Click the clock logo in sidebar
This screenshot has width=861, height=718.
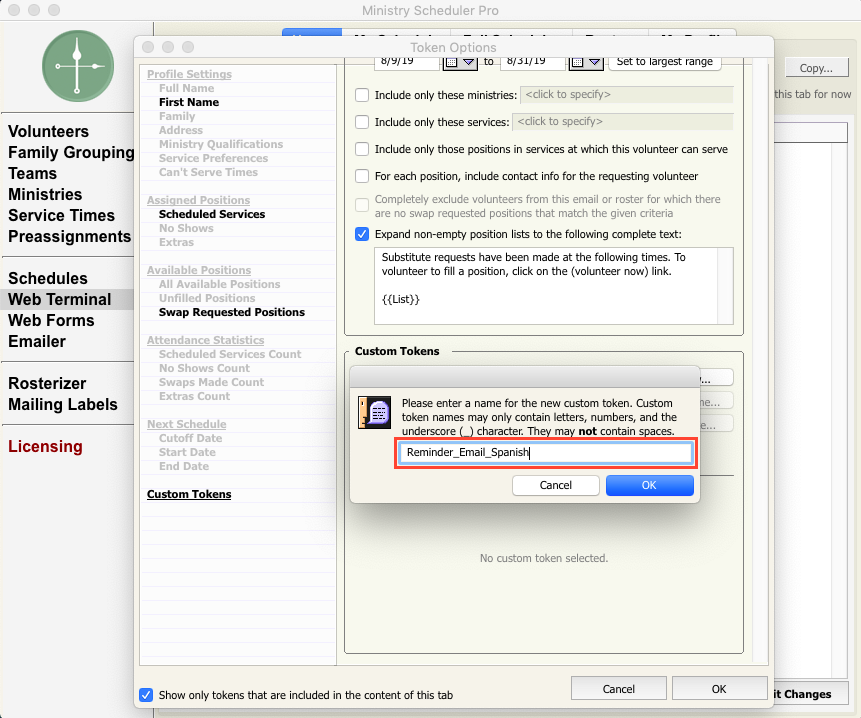tap(78, 66)
